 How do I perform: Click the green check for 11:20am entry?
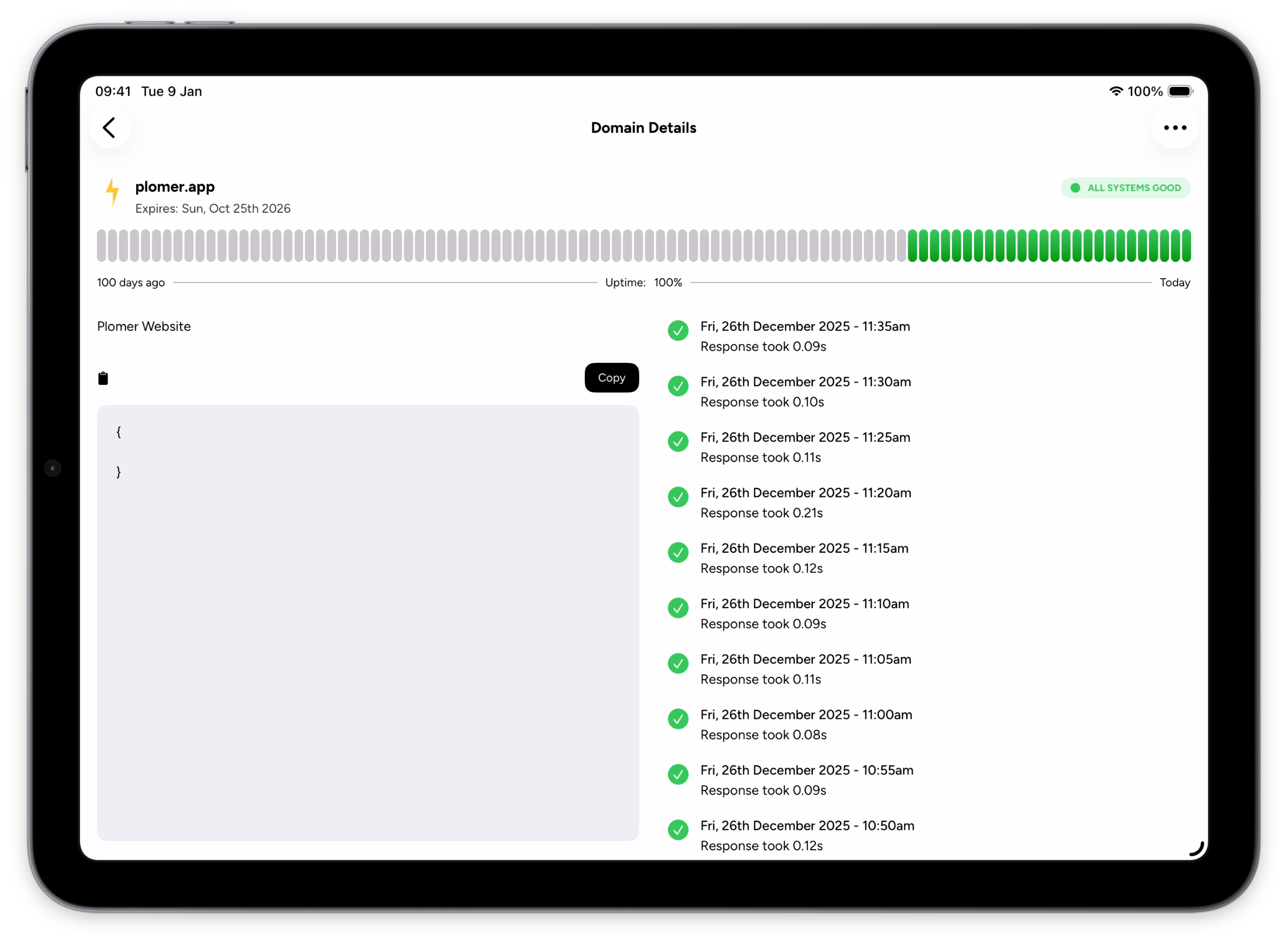[678, 497]
